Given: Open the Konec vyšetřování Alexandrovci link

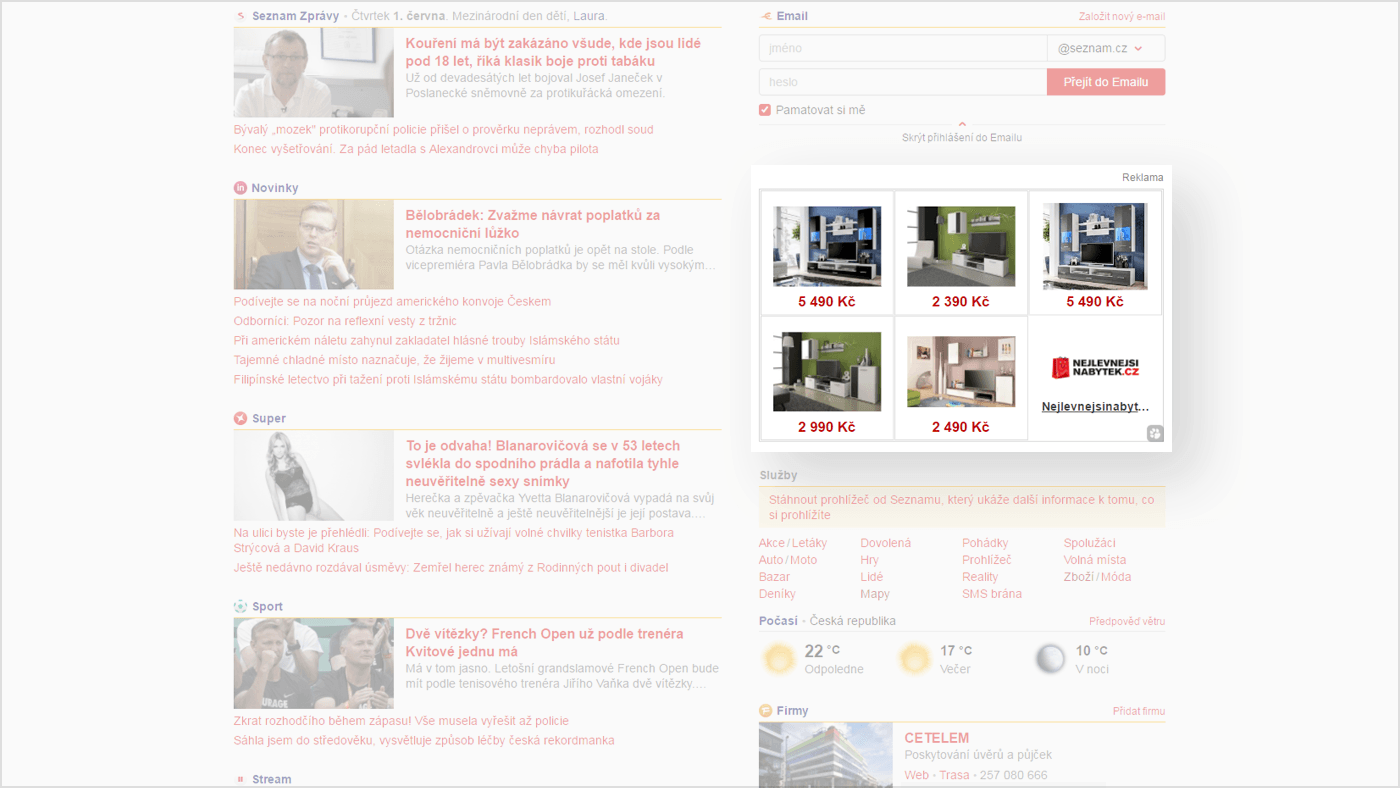Looking at the screenshot, I should [x=416, y=149].
